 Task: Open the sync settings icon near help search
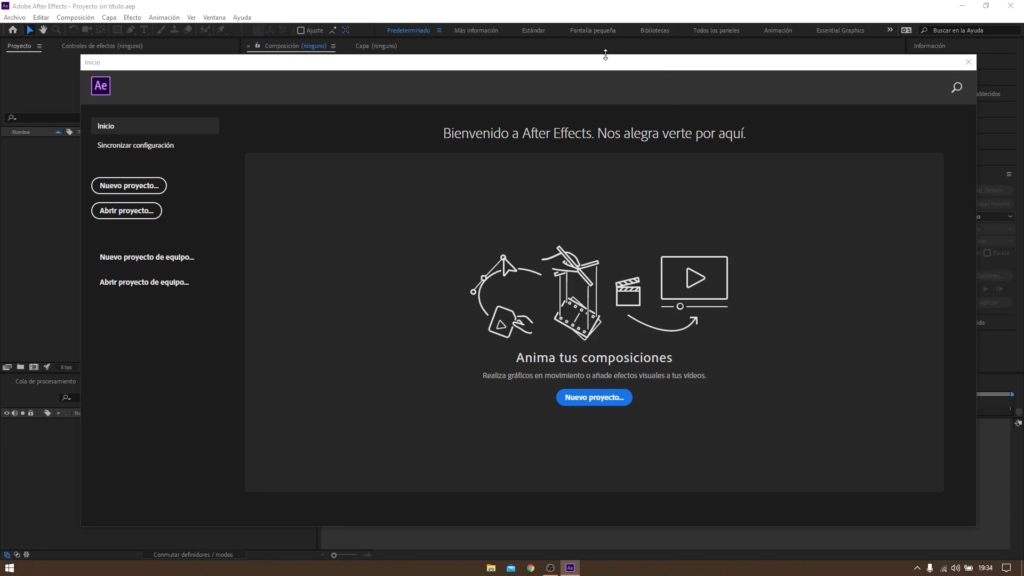[x=906, y=30]
